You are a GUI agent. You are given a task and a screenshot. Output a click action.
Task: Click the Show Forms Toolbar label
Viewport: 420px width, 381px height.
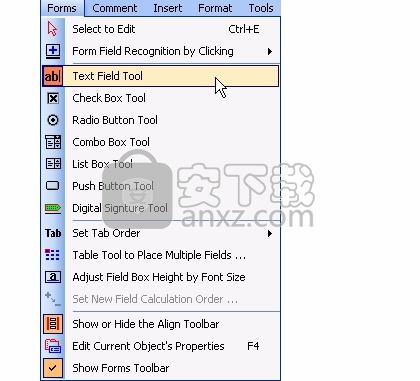pyautogui.click(x=121, y=368)
